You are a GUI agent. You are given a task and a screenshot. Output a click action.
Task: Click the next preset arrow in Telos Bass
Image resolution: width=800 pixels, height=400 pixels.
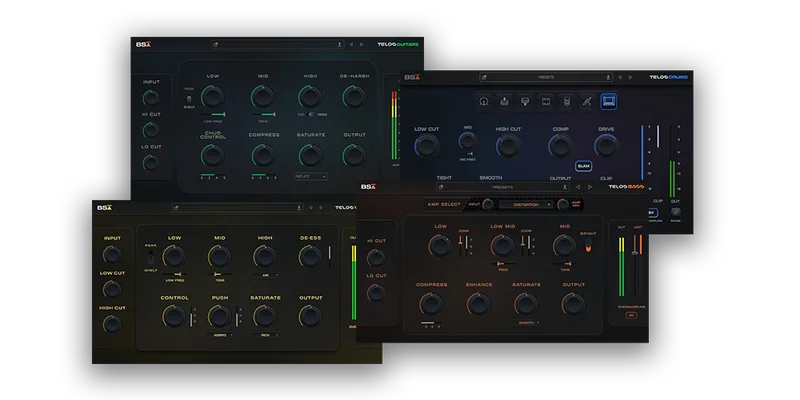coord(590,187)
